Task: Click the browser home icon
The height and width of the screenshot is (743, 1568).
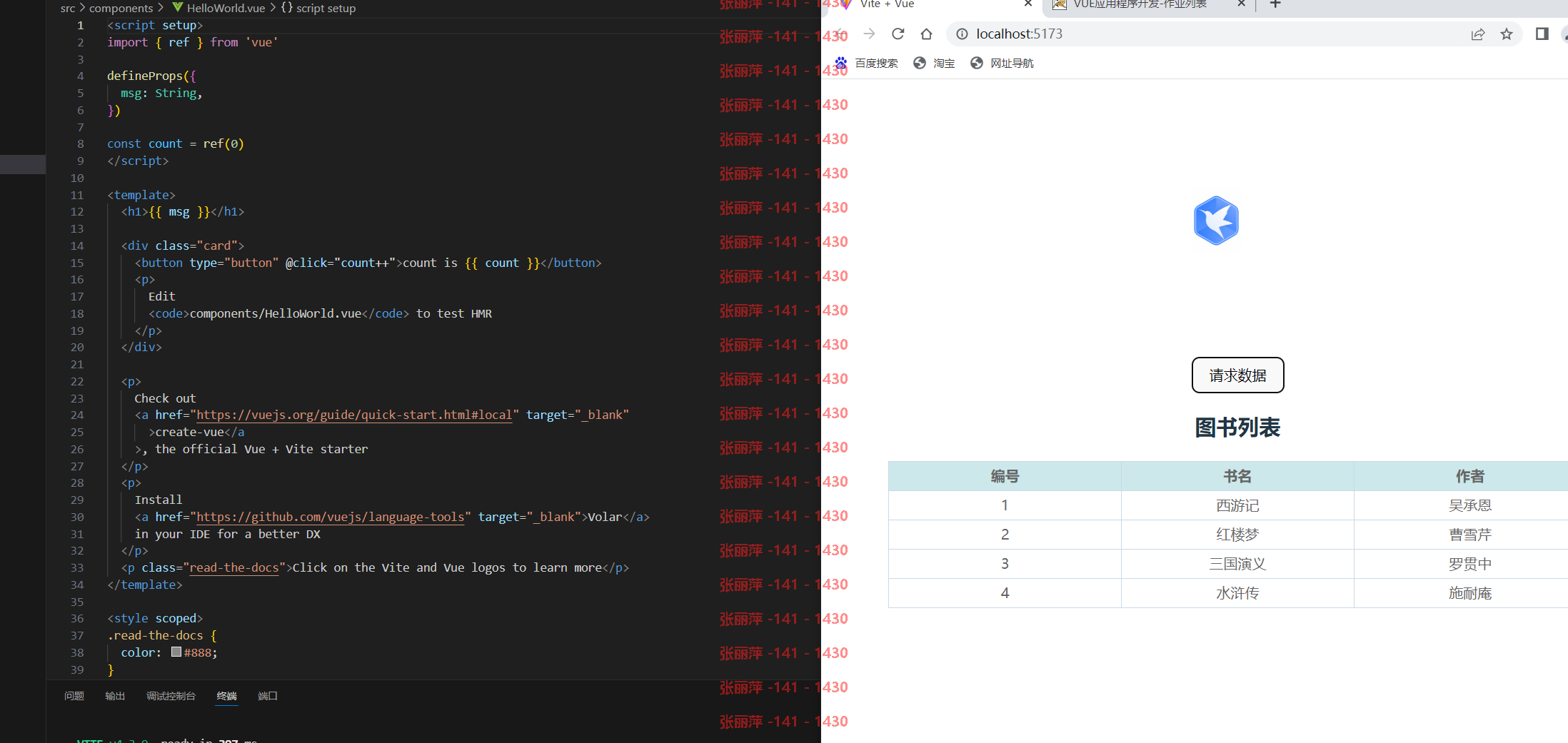Action: click(x=926, y=34)
